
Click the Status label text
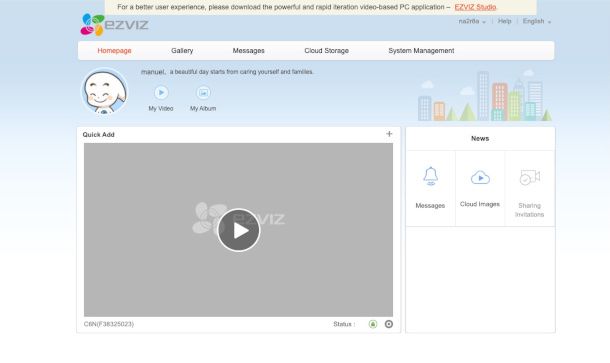pos(344,324)
